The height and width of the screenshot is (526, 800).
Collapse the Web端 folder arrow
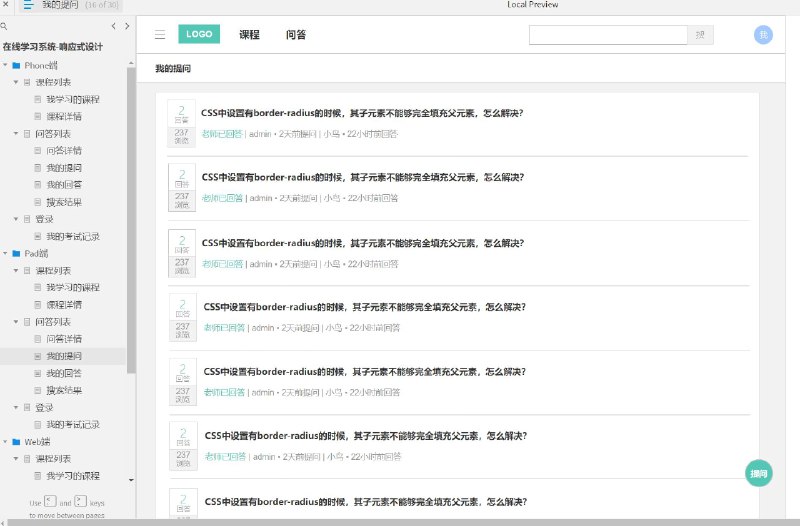[x=5, y=442]
